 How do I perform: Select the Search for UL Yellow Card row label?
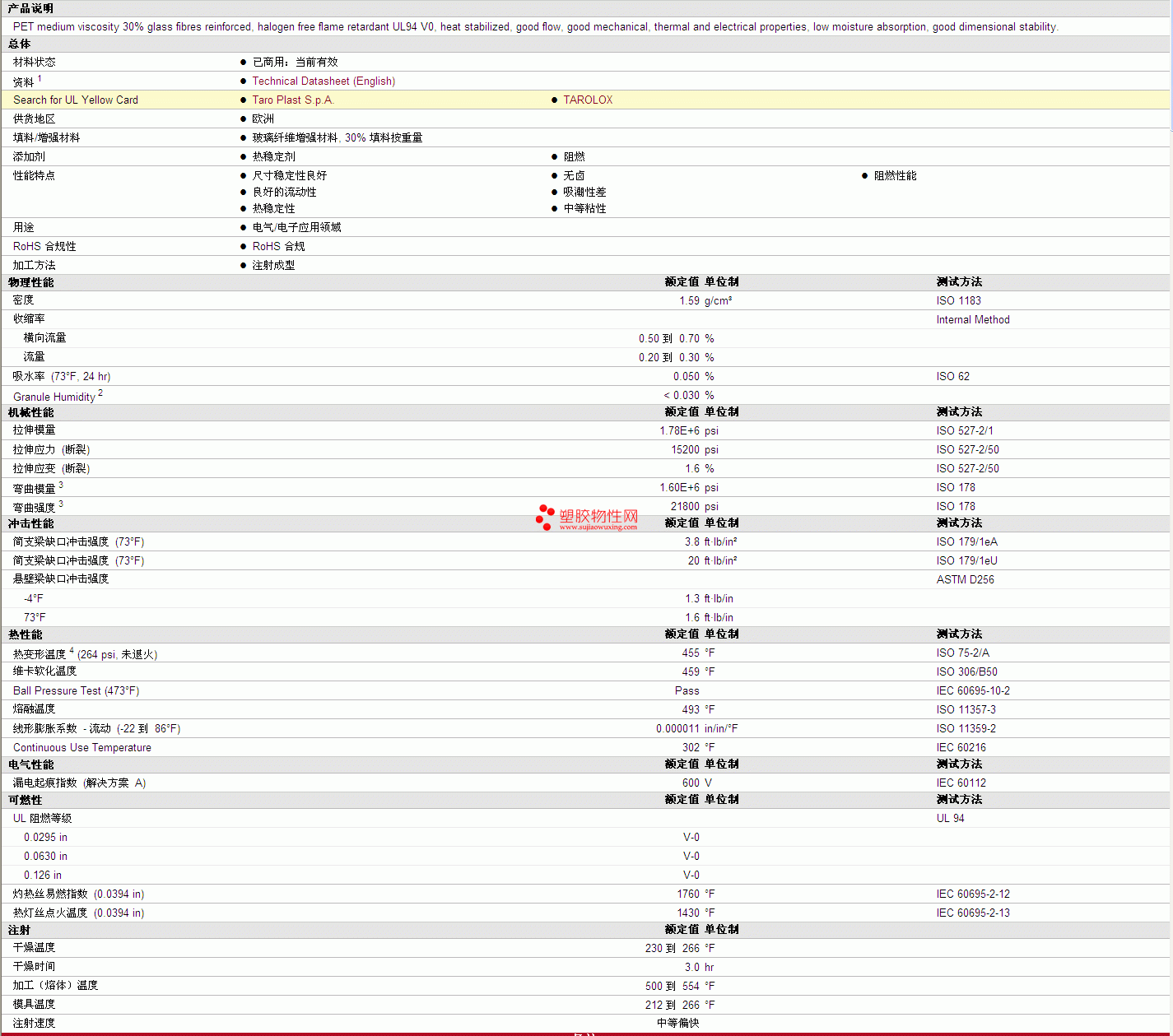pyautogui.click(x=76, y=100)
